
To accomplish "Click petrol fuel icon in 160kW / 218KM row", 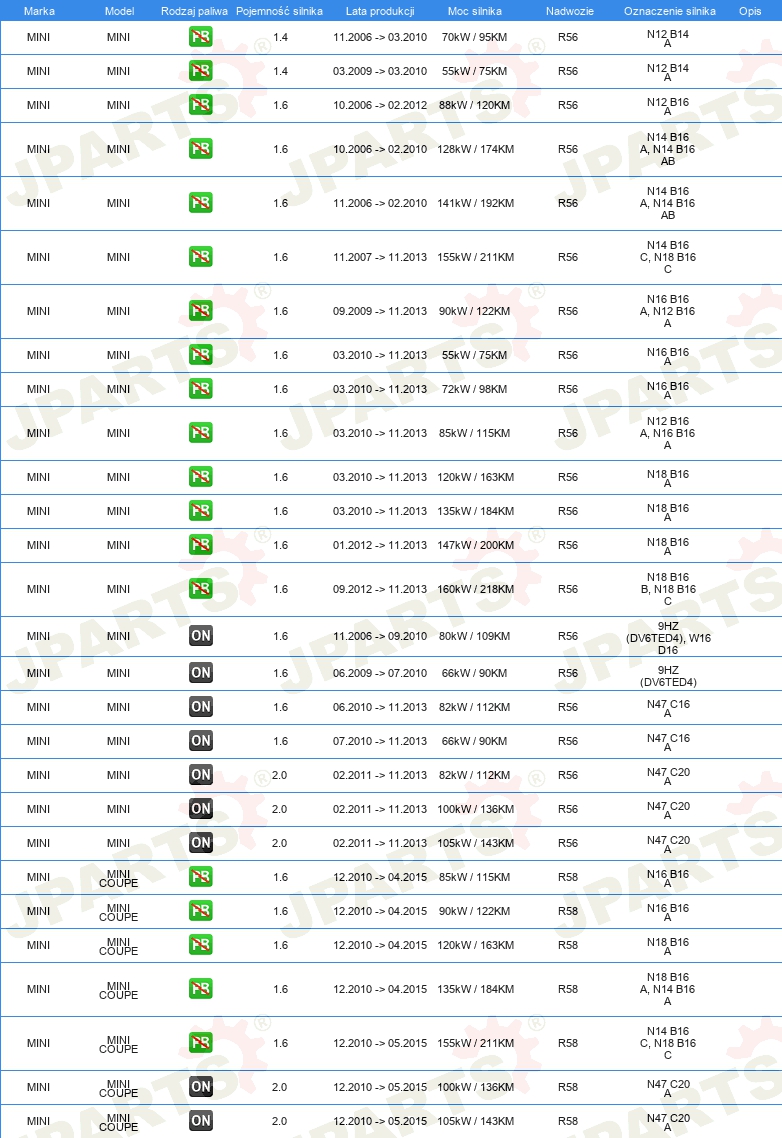I will click(200, 589).
